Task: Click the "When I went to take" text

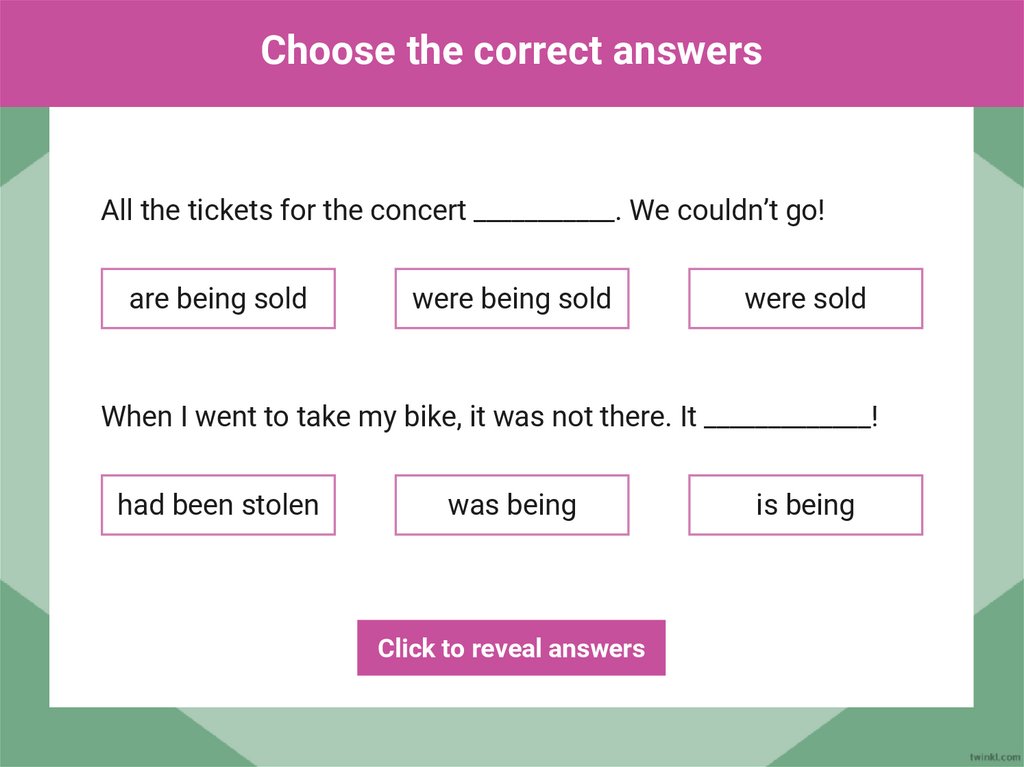Action: (x=196, y=417)
